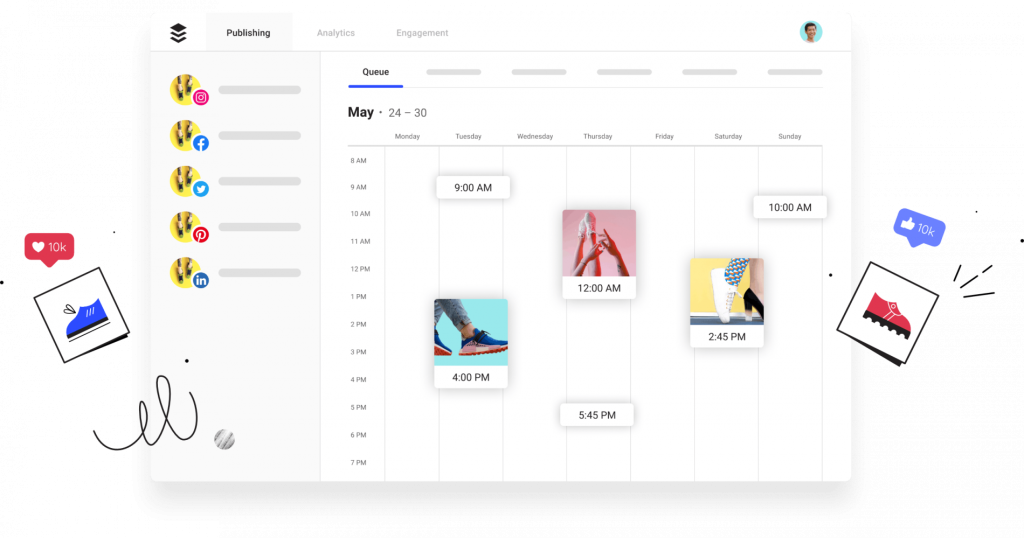Screen dimensions: 1024x538
Task: Click the Thursday column header
Action: [x=598, y=136]
